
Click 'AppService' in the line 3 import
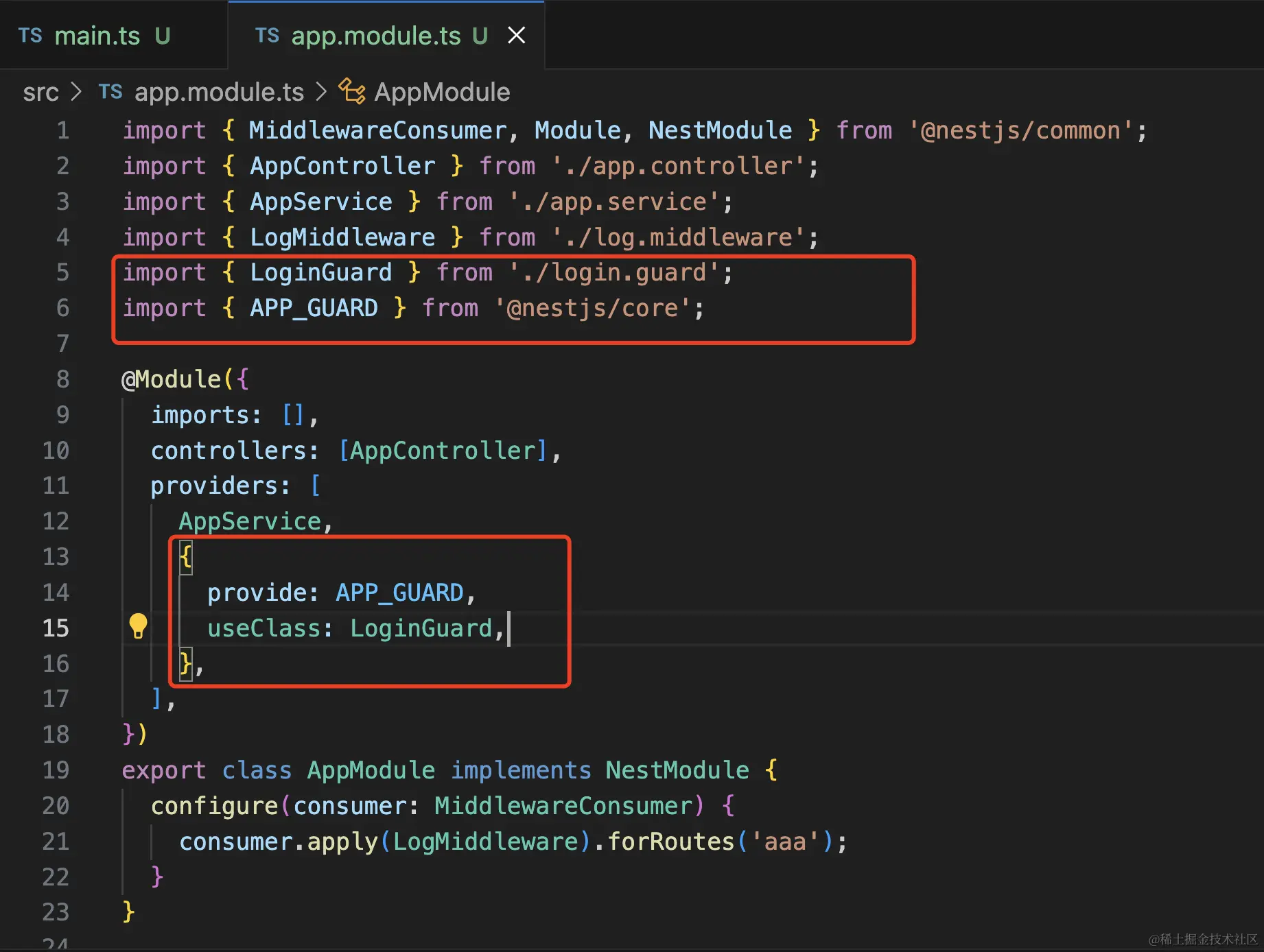click(320, 202)
